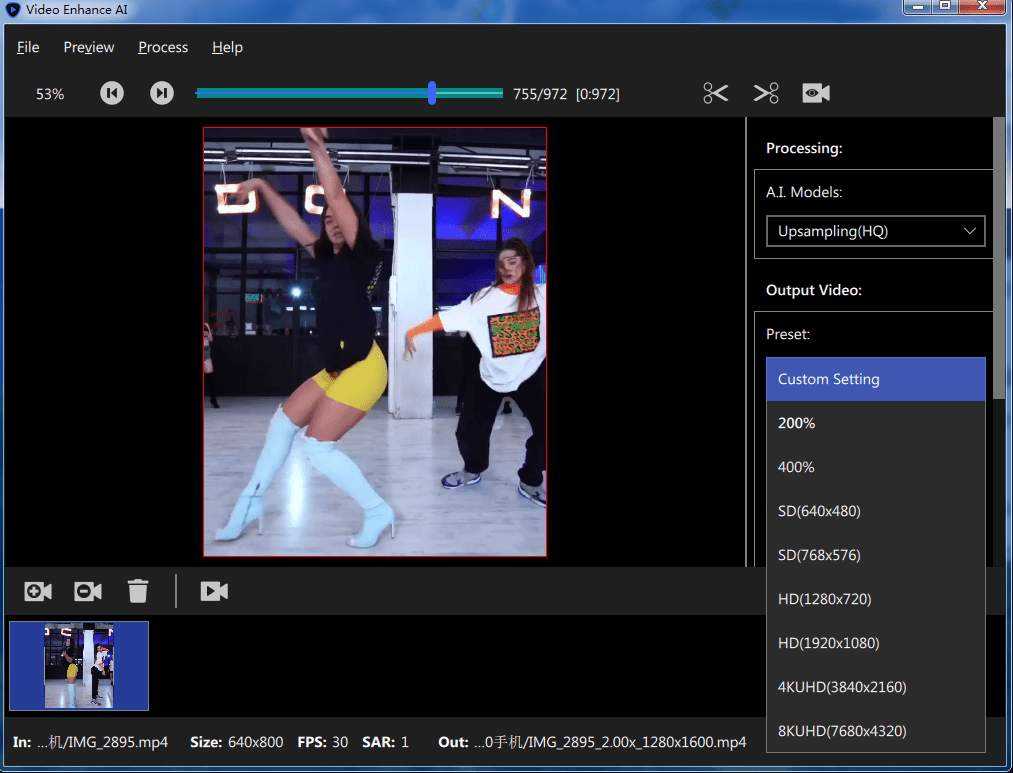Viewport: 1013px width, 773px height.
Task: Open preview with camera eye icon
Action: tap(816, 93)
